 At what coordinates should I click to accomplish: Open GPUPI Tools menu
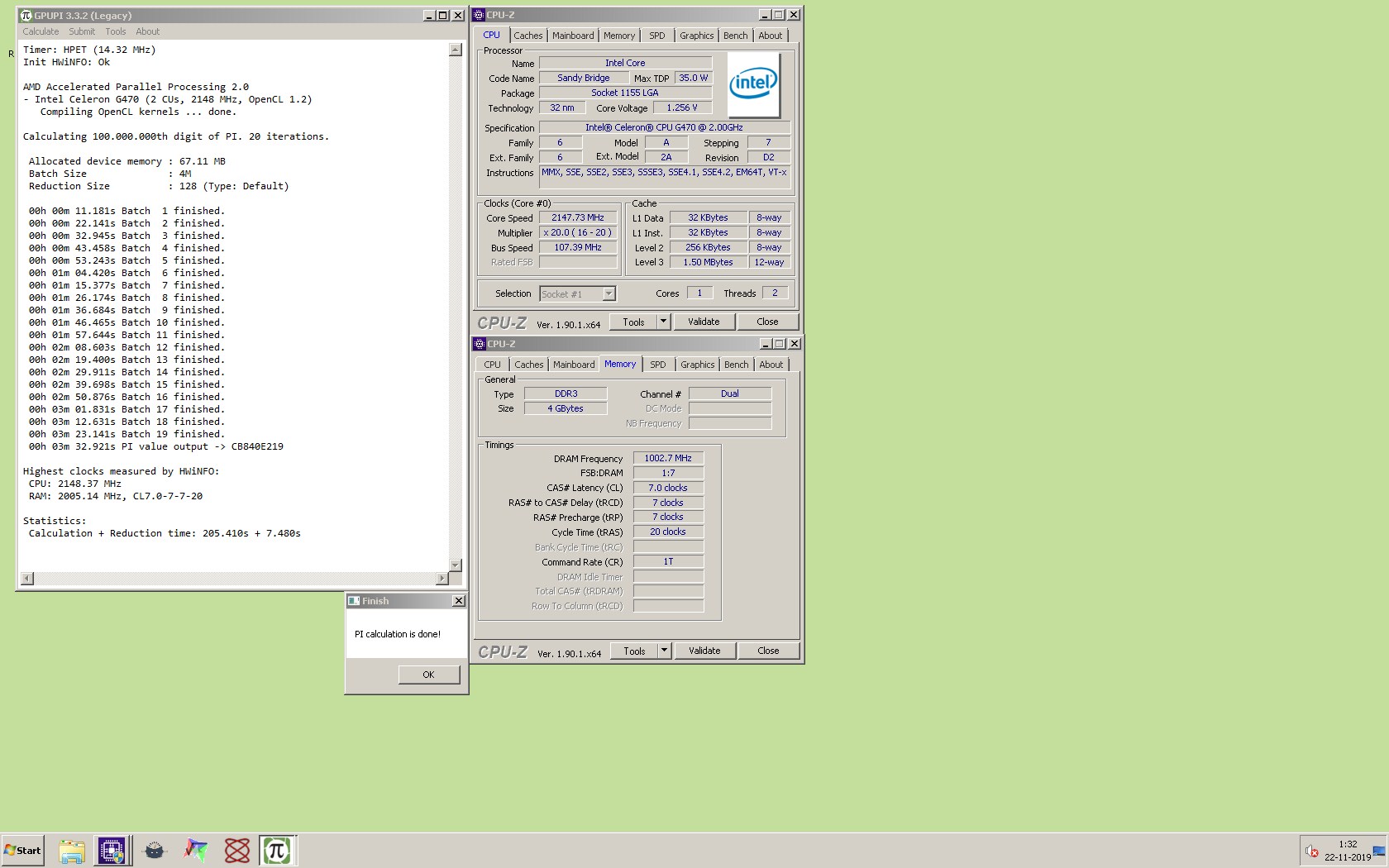click(116, 31)
